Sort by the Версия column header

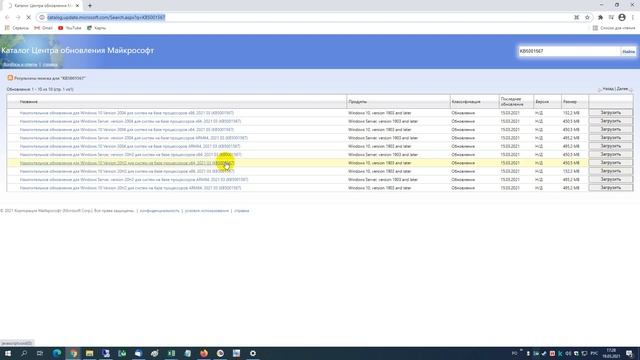(542, 102)
